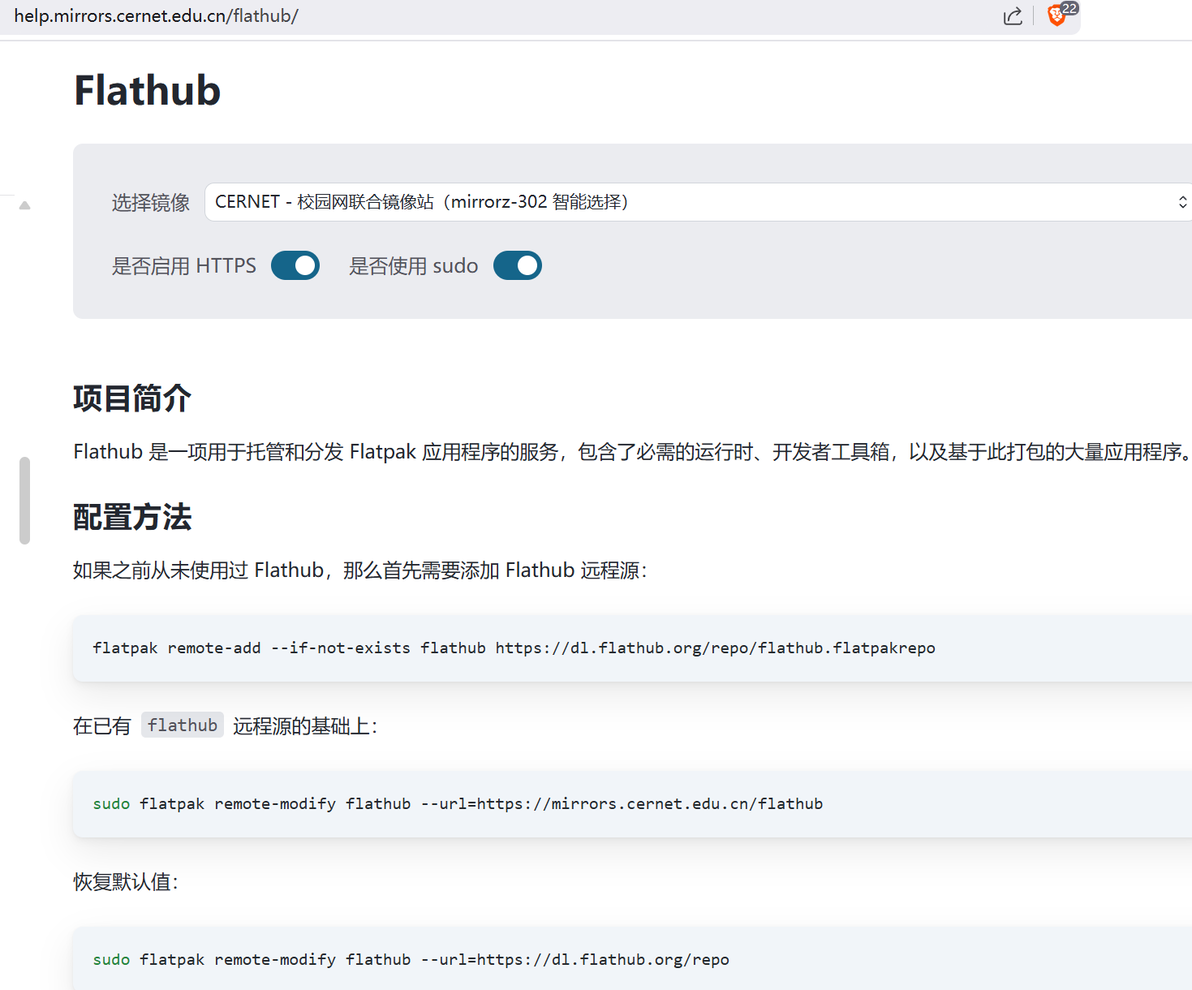Click the Flathub description paragraph
The height and width of the screenshot is (990, 1192).
point(632,452)
